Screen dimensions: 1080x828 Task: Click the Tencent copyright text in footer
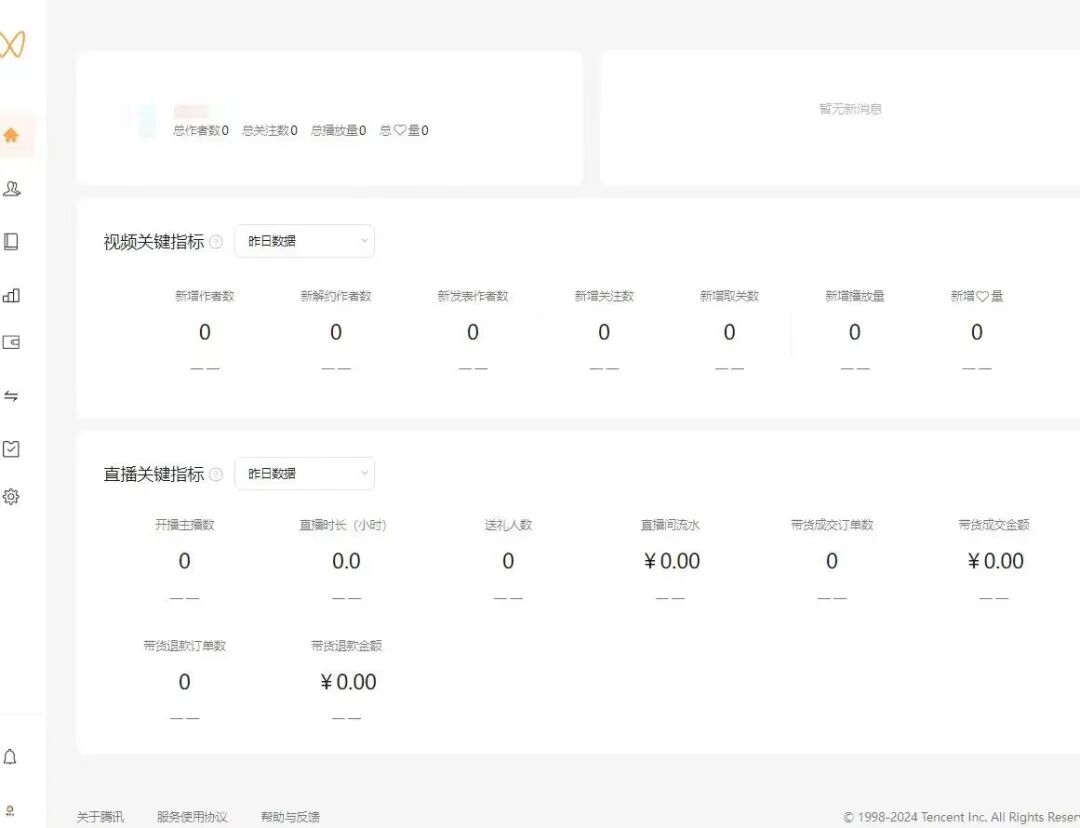[962, 817]
